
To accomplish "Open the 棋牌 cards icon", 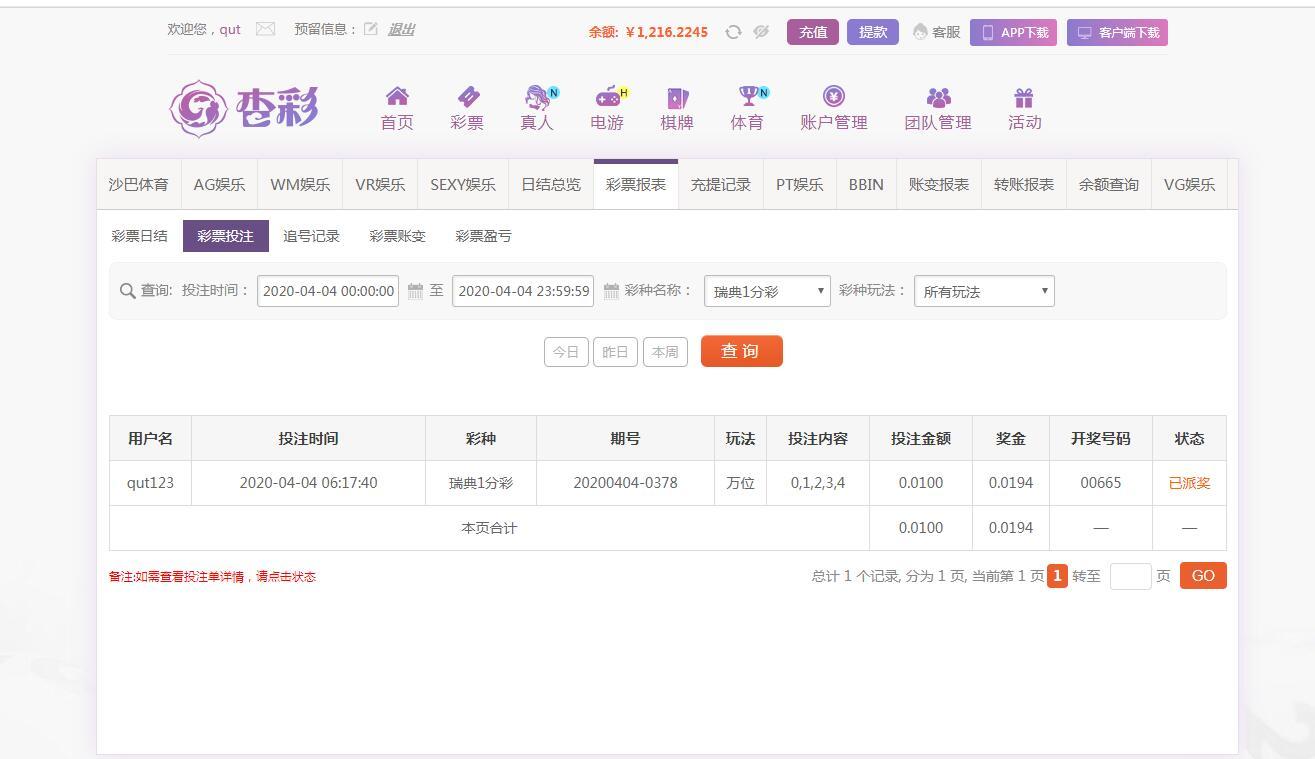I will [677, 97].
